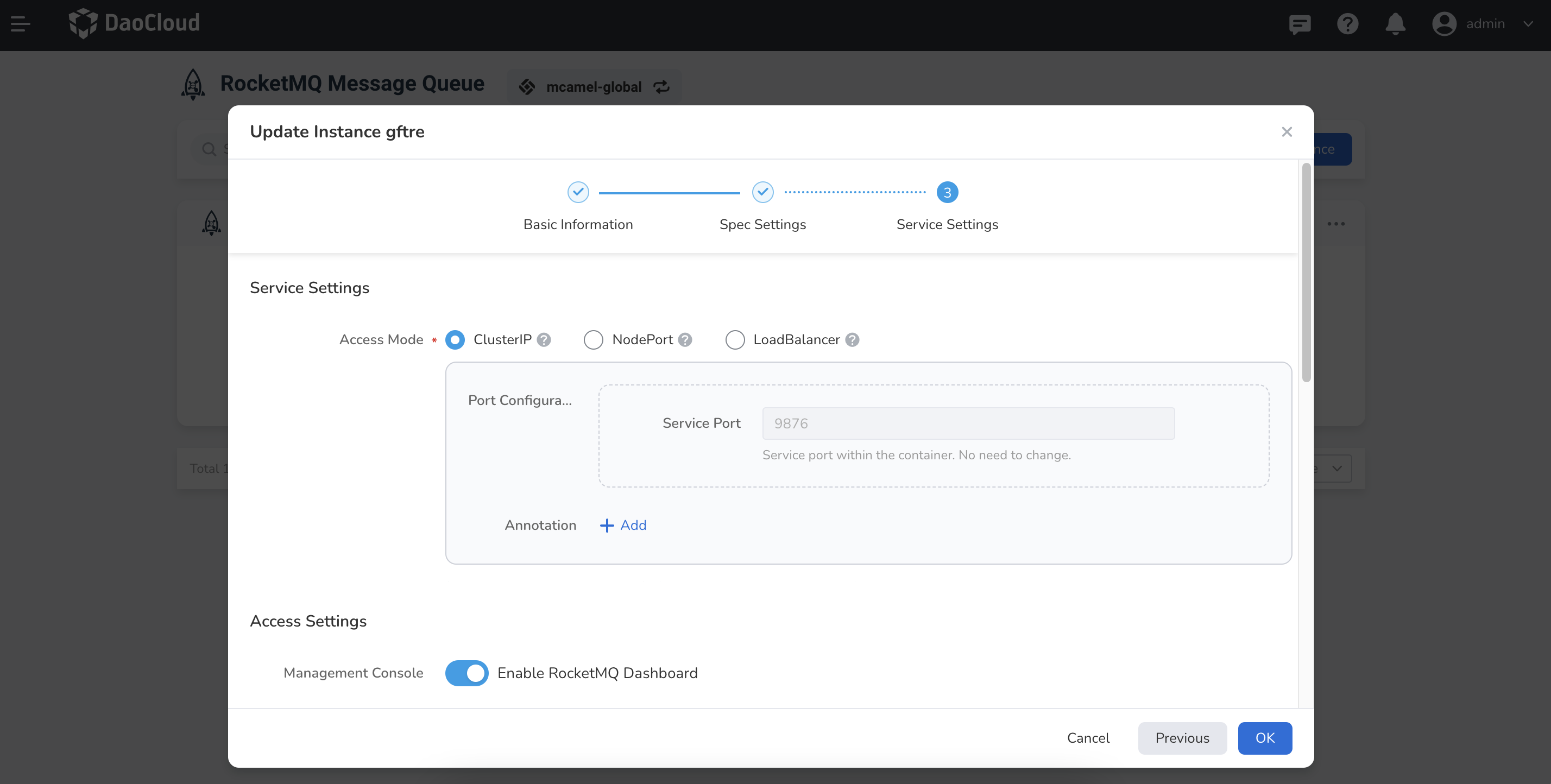The height and width of the screenshot is (784, 1551).
Task: Select the LoadBalancer access mode
Action: 735,340
